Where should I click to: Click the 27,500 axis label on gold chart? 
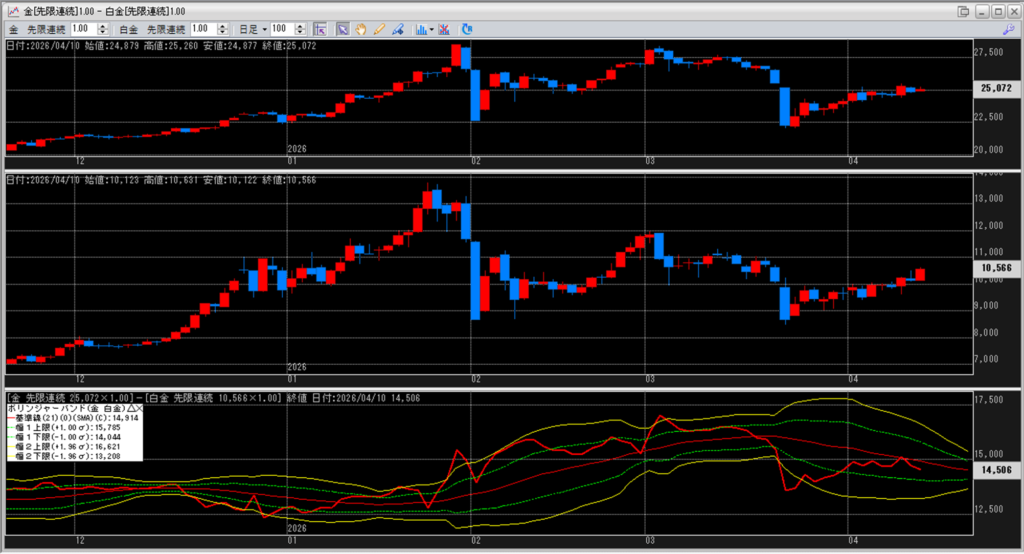click(988, 52)
